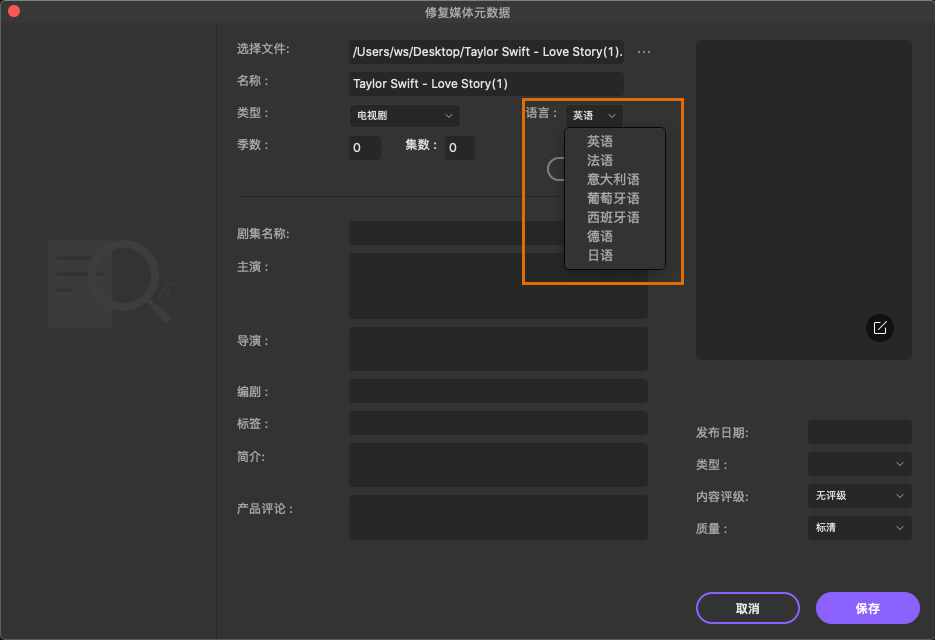Click the magnifier placeholder graphic
This screenshot has width=935, height=640.
[x=109, y=283]
